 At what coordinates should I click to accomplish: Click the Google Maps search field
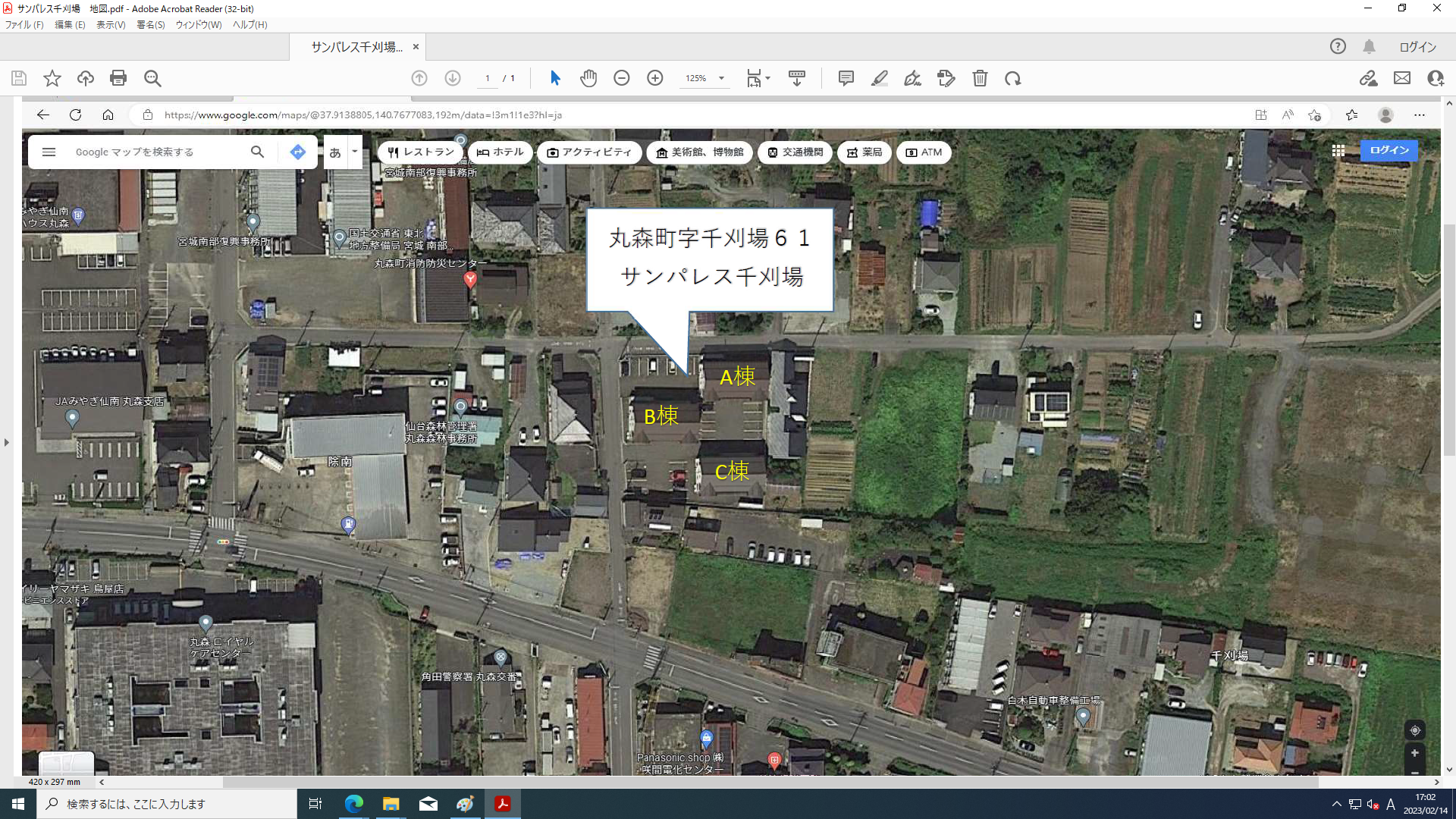[x=155, y=152]
